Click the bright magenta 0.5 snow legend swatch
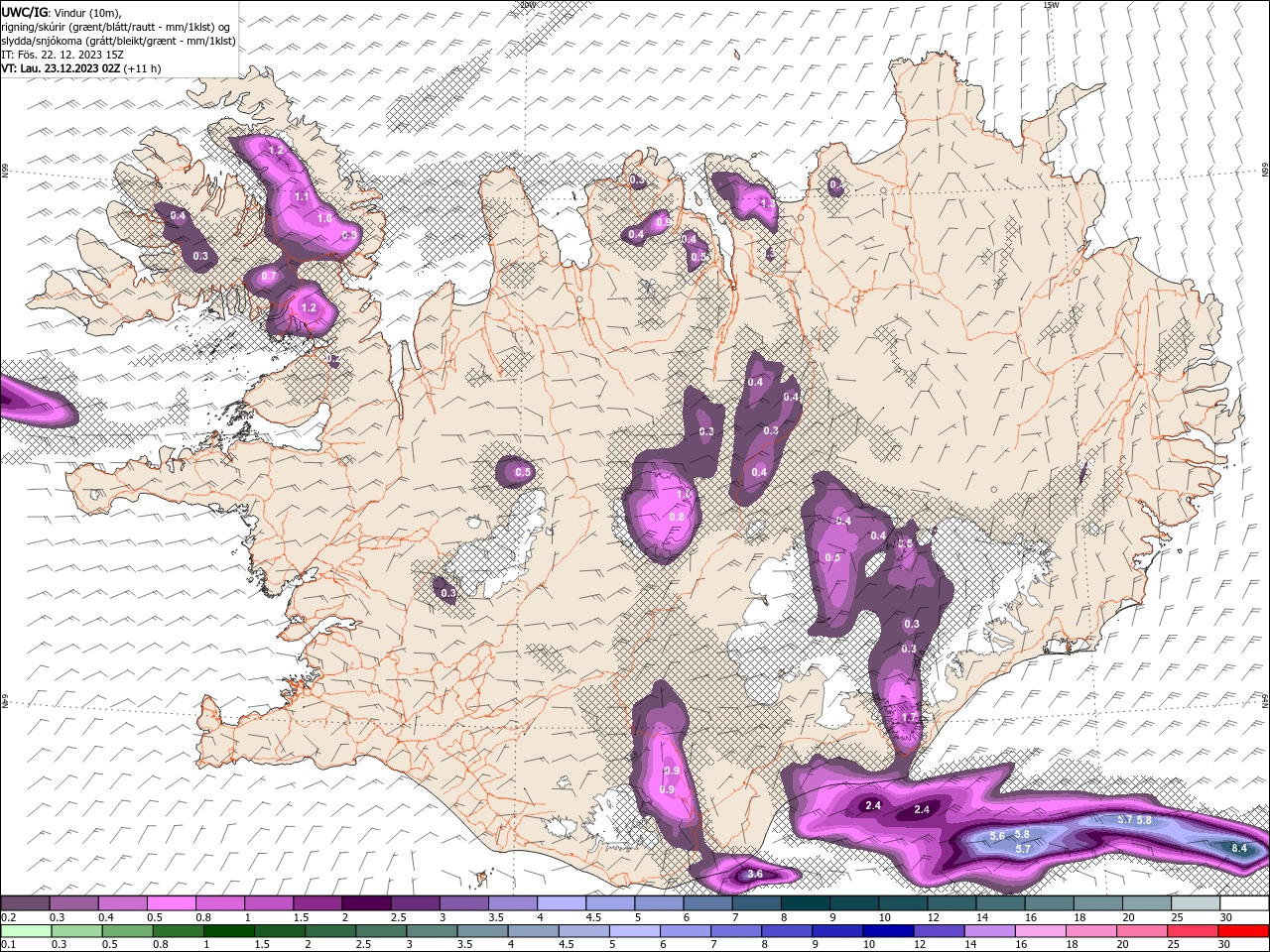The width and height of the screenshot is (1270, 952). [171, 903]
